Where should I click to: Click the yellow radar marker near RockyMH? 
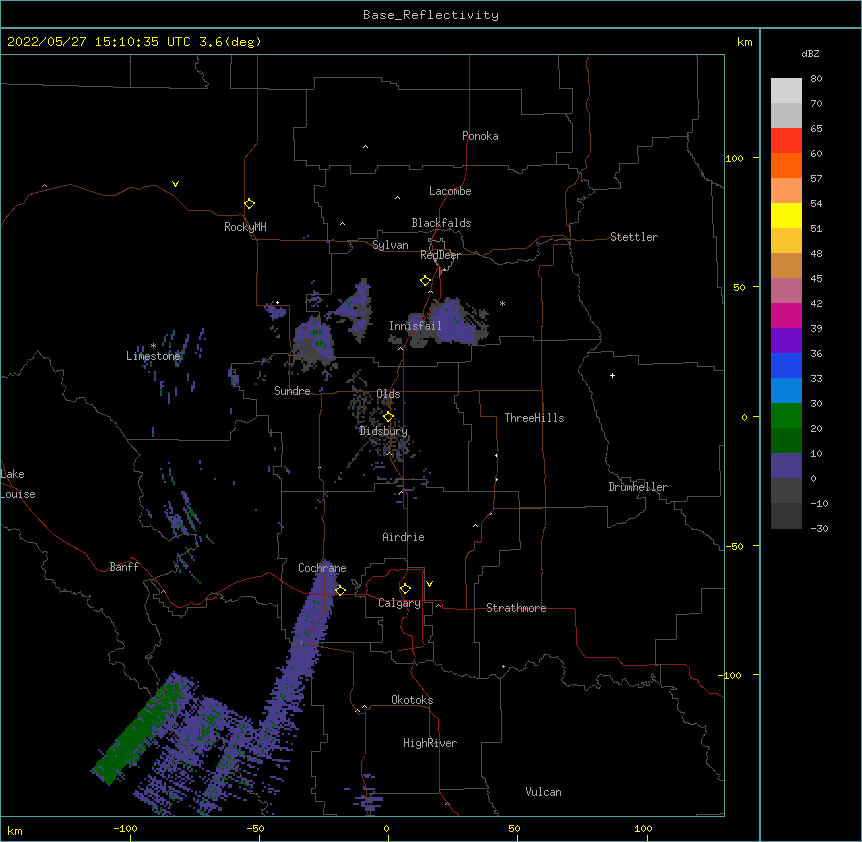click(x=249, y=204)
